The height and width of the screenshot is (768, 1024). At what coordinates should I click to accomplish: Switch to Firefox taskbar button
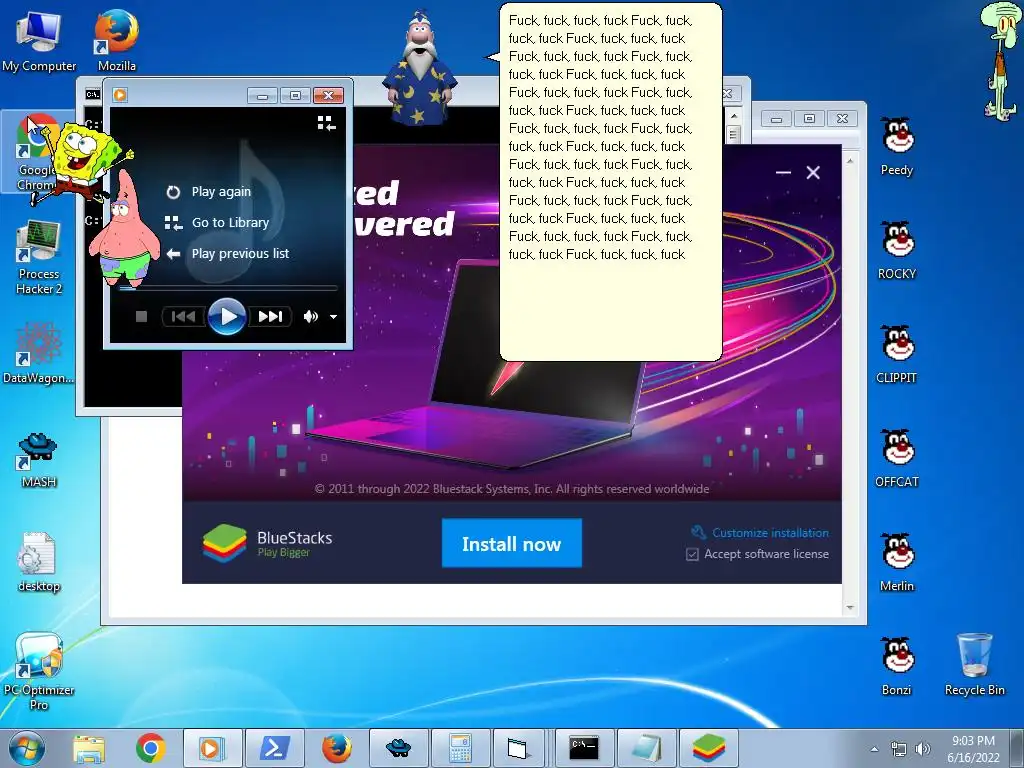click(336, 748)
